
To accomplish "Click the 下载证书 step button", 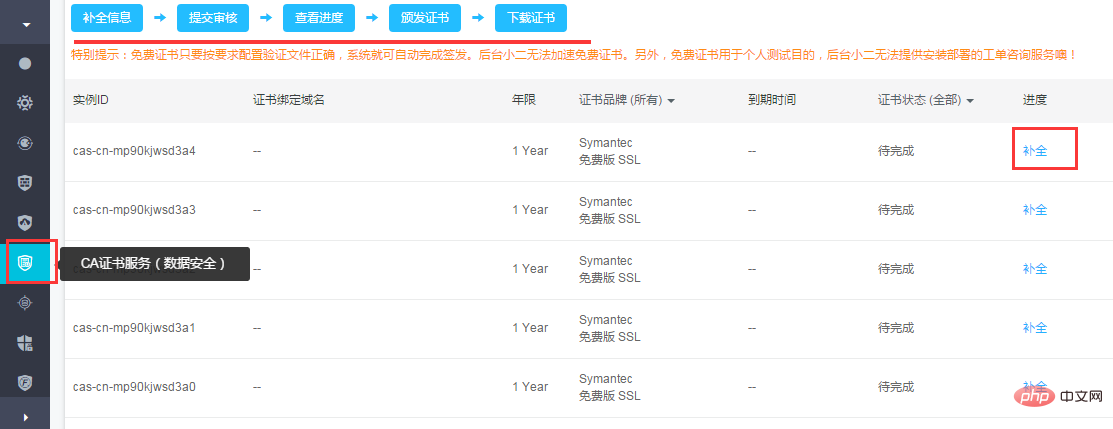I will pyautogui.click(x=531, y=18).
